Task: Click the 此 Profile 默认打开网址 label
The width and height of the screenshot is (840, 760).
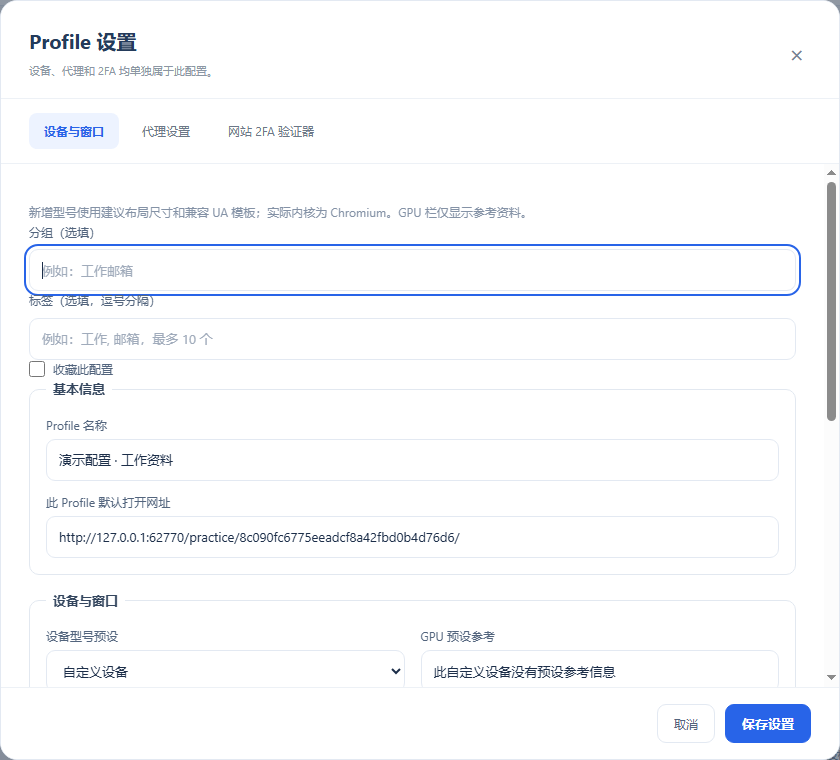Action: (x=108, y=503)
